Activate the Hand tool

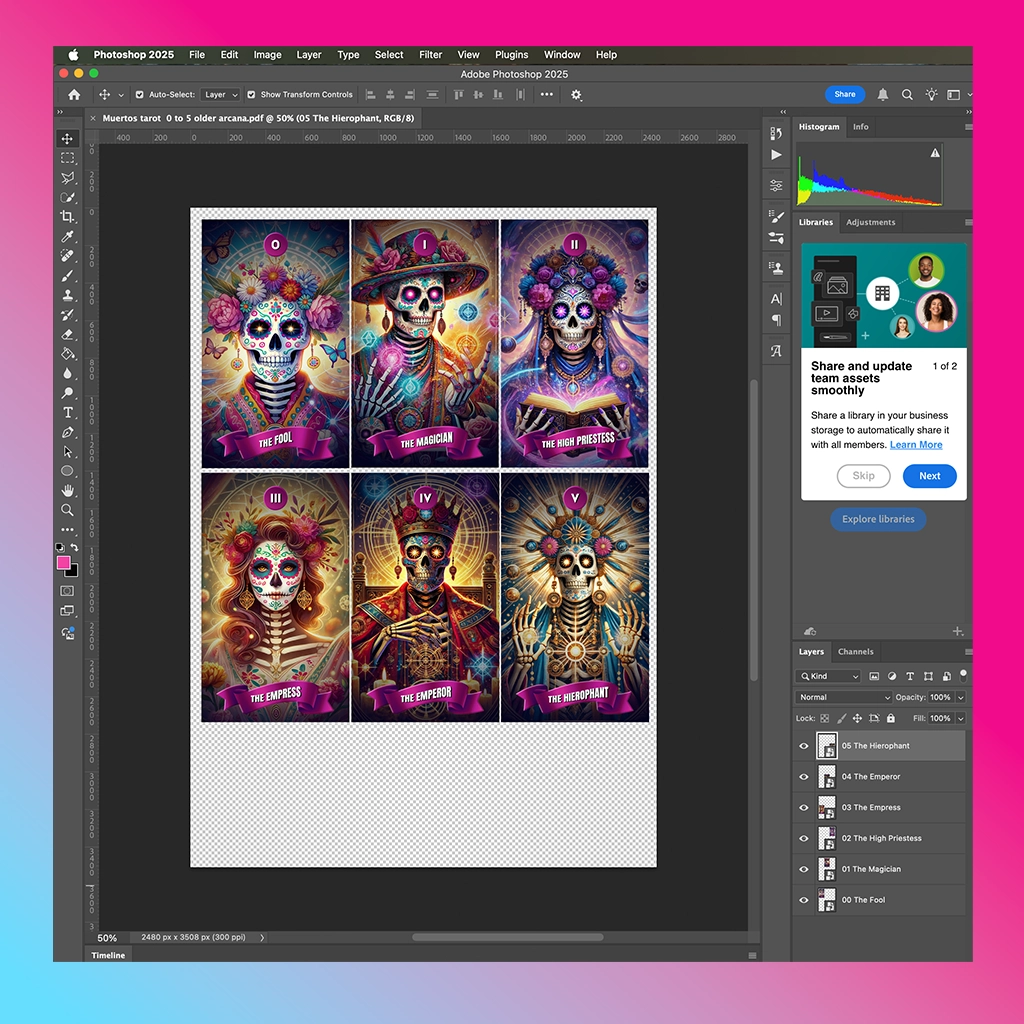point(67,490)
